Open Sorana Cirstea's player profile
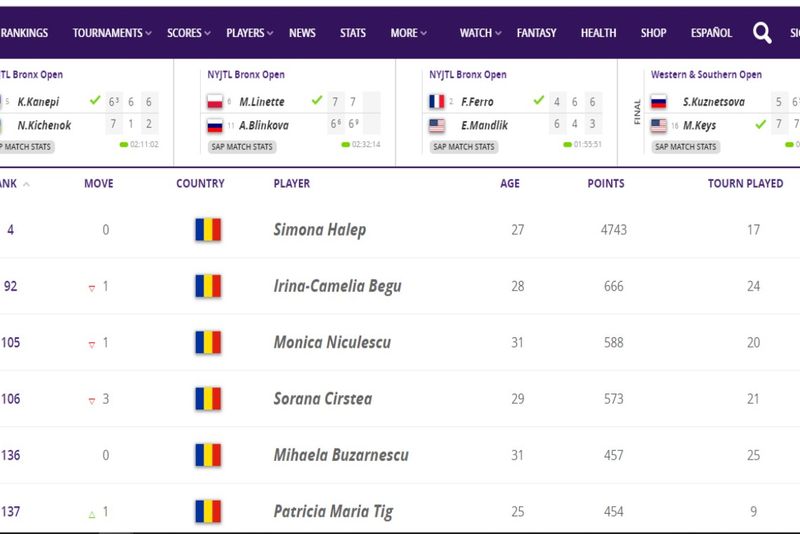This screenshot has height=534, width=800. pyautogui.click(x=323, y=399)
